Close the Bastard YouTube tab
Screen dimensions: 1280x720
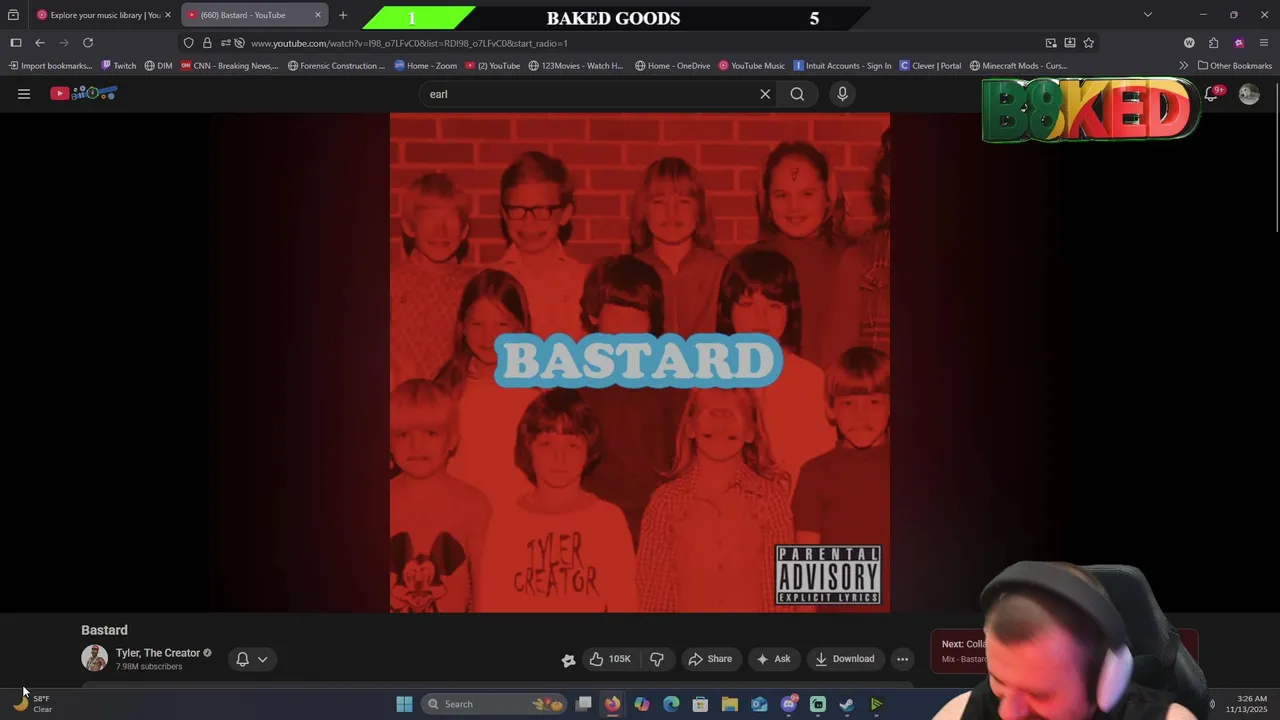(318, 15)
